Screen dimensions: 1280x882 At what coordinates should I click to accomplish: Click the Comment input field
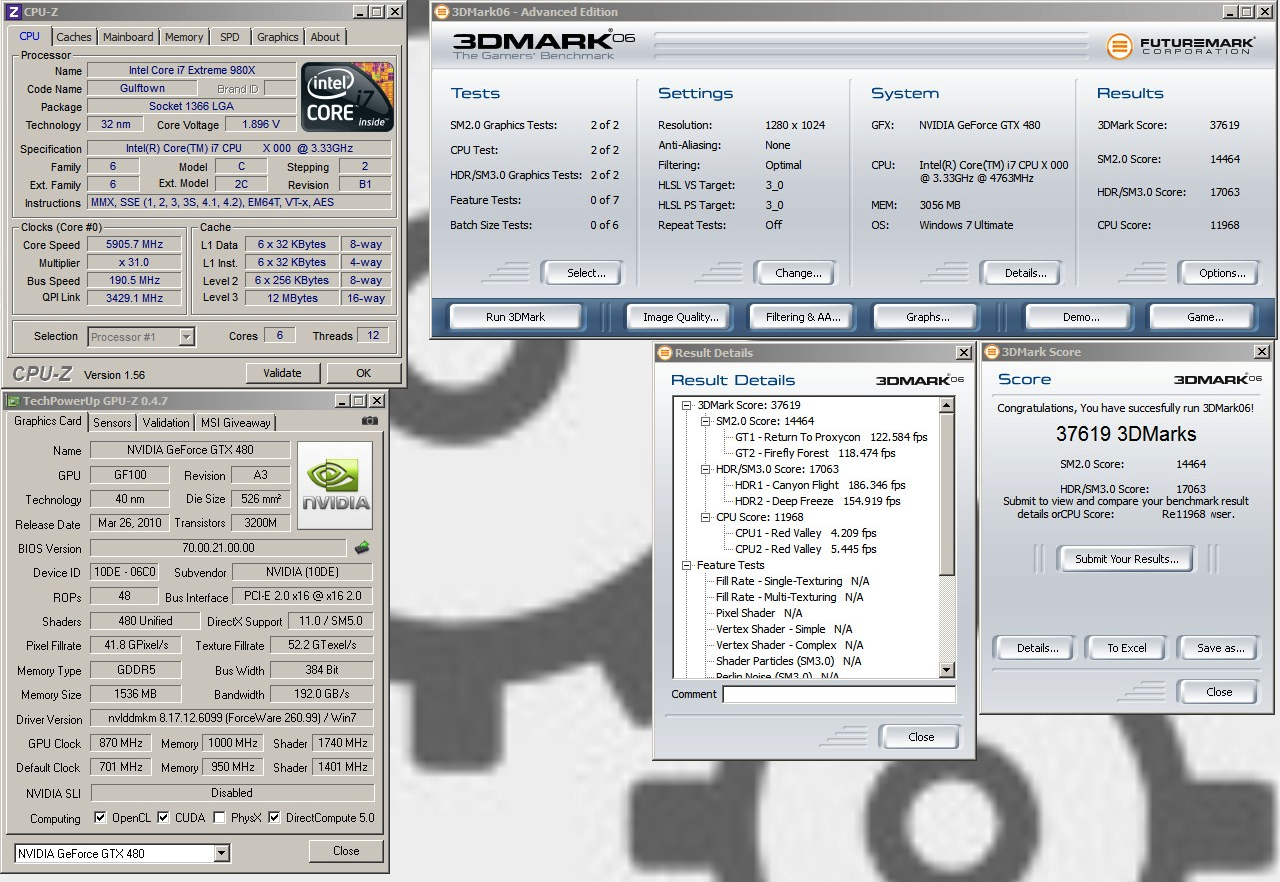(x=839, y=694)
